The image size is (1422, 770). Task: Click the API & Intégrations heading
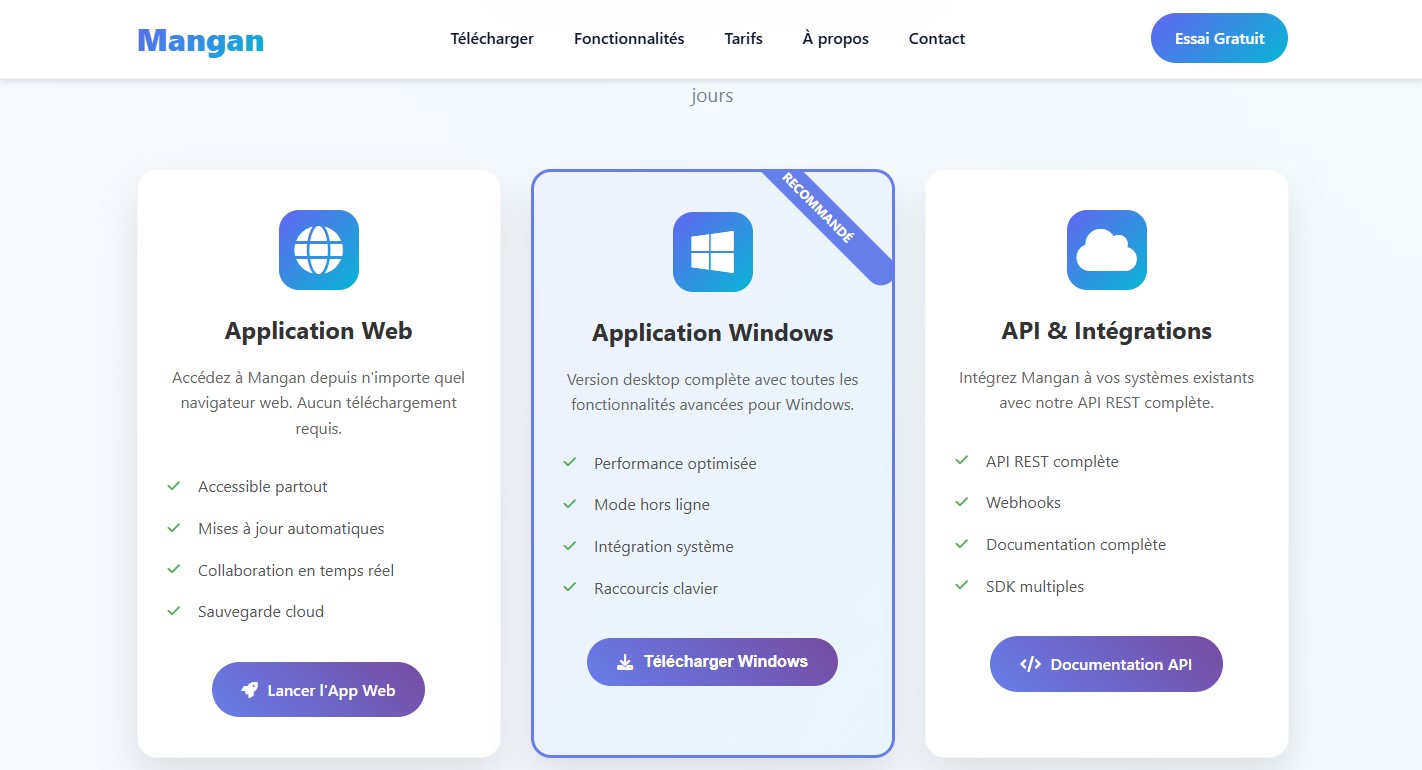click(x=1106, y=331)
